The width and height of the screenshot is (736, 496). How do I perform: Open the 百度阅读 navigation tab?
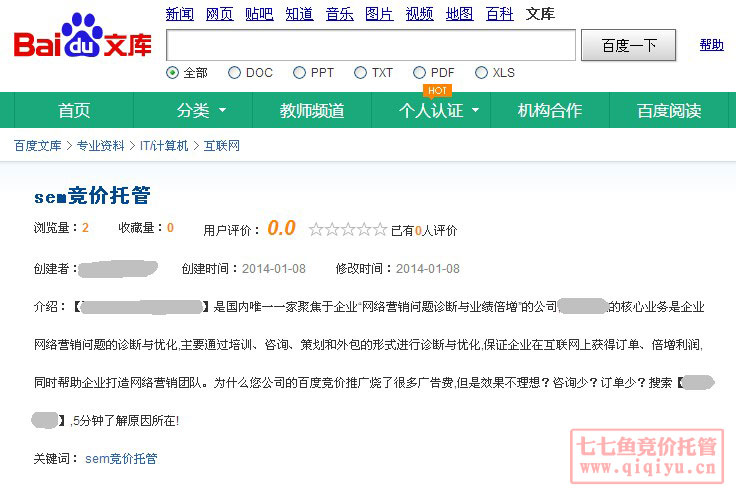pos(669,110)
